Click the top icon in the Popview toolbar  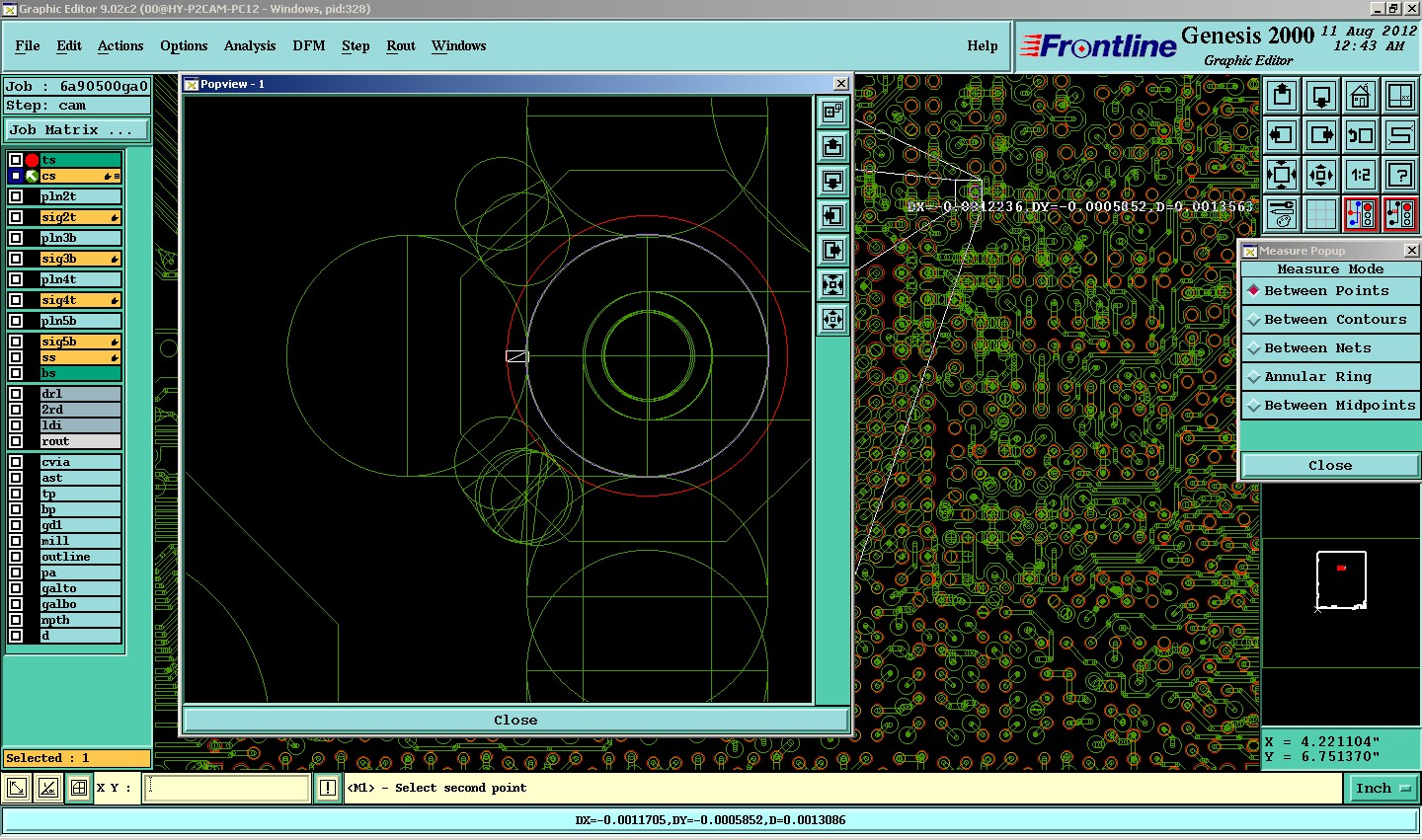click(x=833, y=112)
